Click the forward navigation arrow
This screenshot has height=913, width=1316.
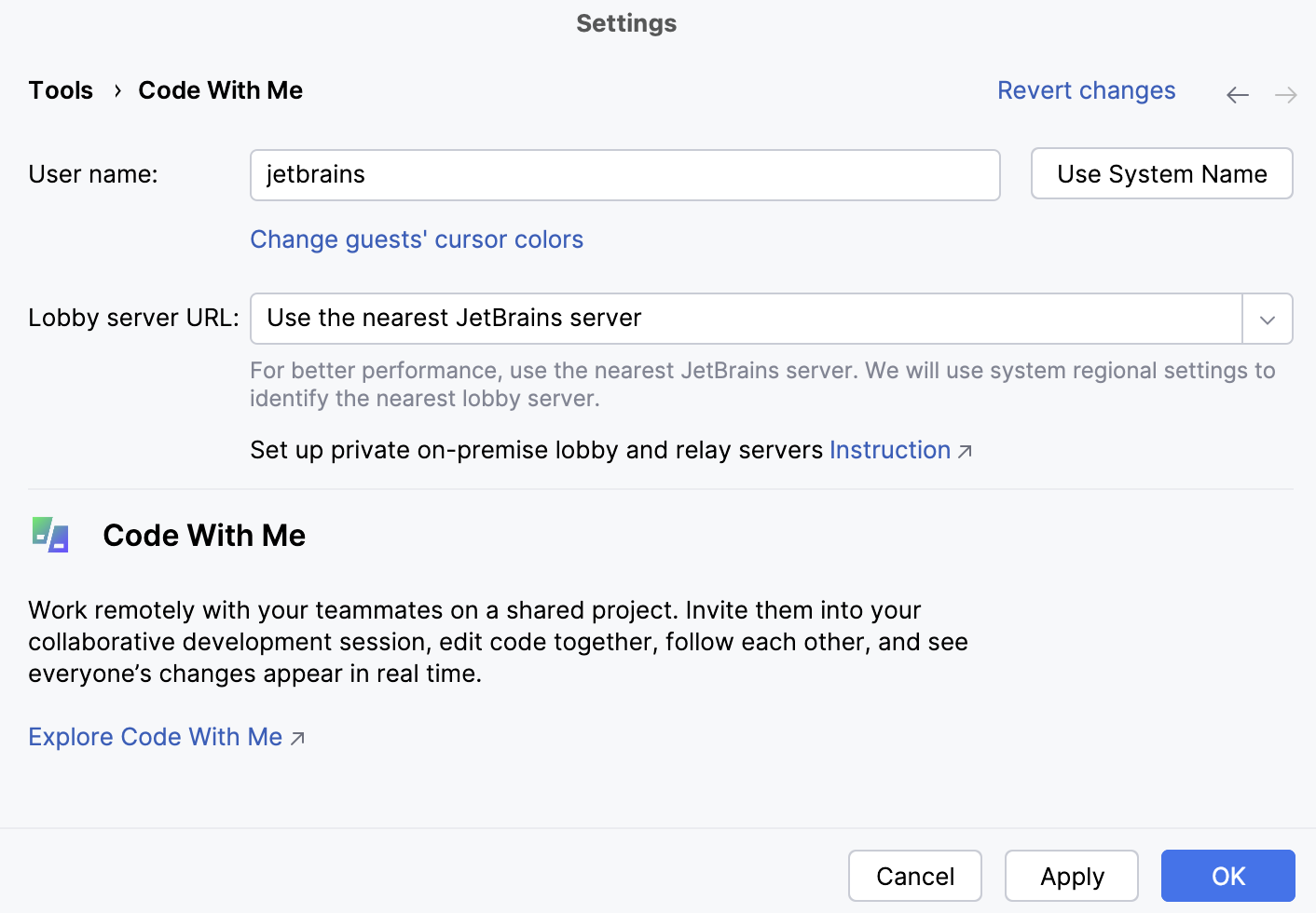[1285, 94]
